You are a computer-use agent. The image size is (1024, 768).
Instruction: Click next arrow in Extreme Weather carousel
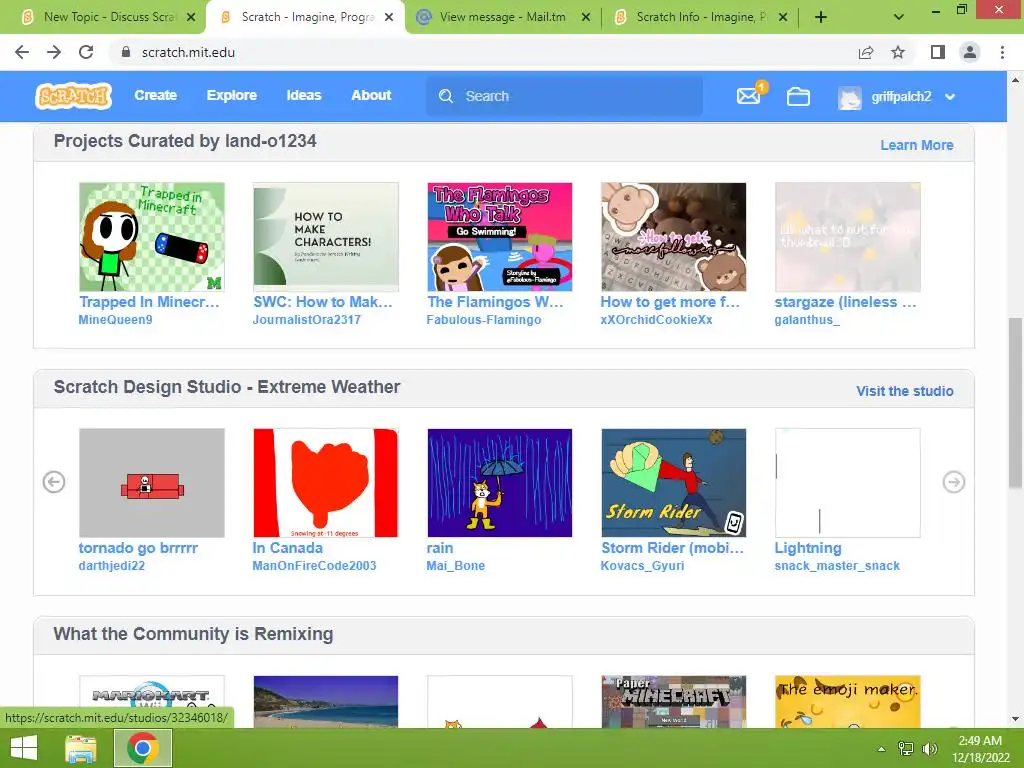[x=953, y=482]
